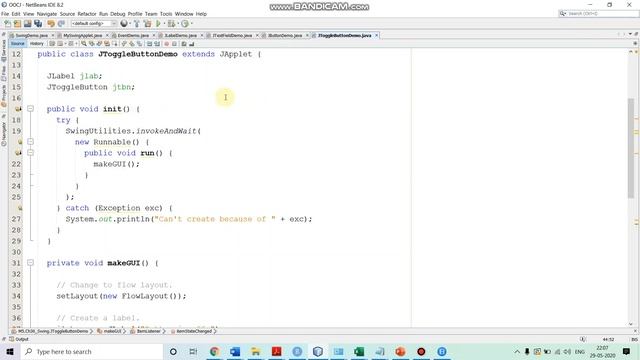Click the Find Selection magnifier icon
The image size is (640, 360).
pos(84,44)
